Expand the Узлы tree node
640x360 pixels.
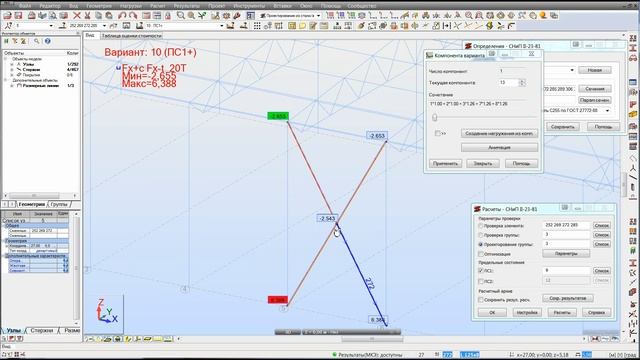pyautogui.click(x=12, y=64)
